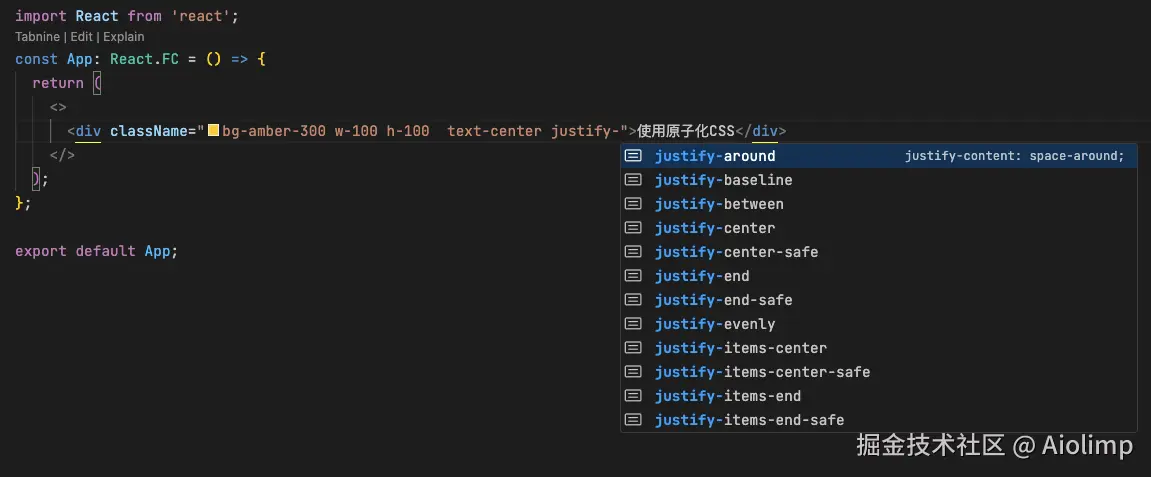Viewport: 1151px width, 477px height.
Task: Click the Explain code lens link
Action: [123, 37]
